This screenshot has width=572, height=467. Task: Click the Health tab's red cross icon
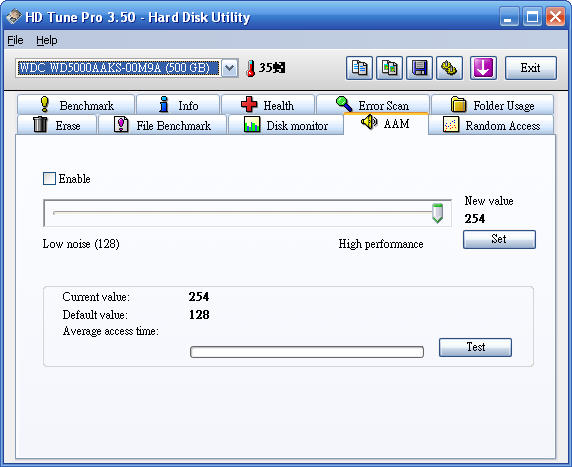[249, 104]
